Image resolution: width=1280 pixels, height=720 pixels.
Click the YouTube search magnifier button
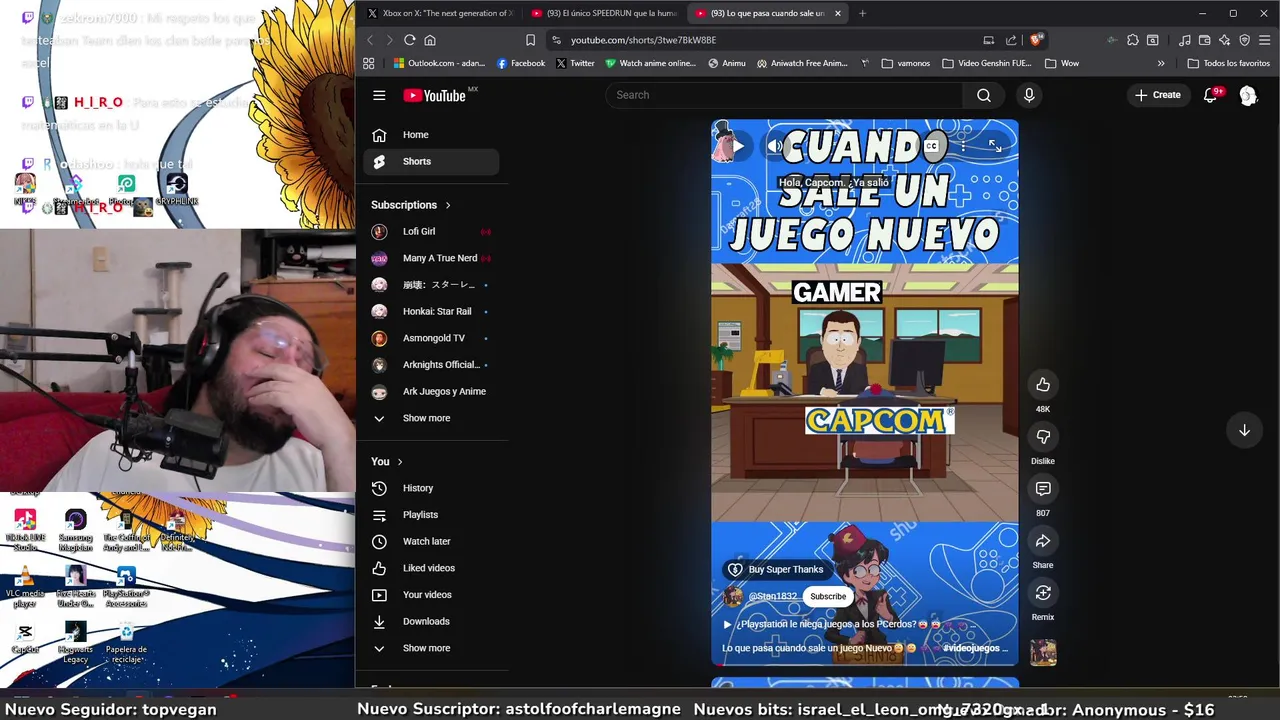(984, 95)
